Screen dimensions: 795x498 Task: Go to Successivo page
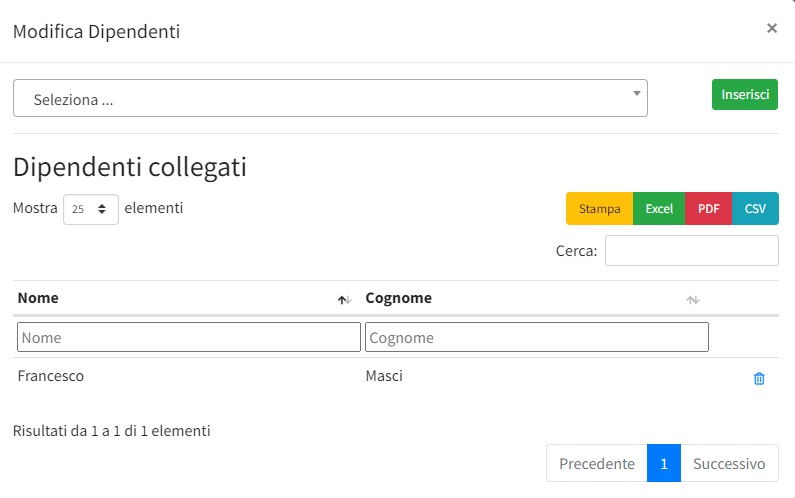coord(729,464)
